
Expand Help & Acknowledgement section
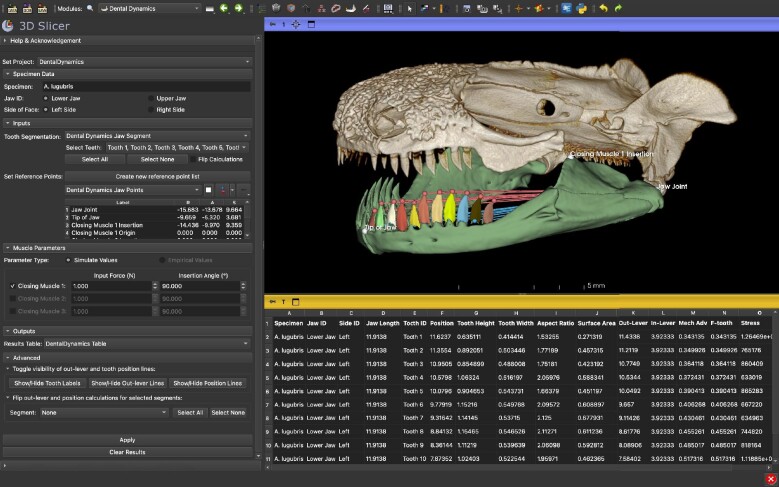click(x=5, y=41)
